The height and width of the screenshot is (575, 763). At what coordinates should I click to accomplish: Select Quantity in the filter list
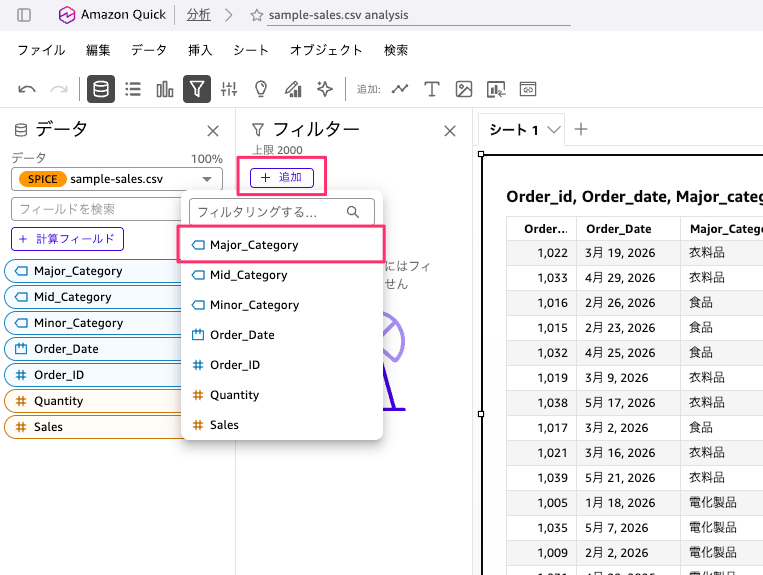(282, 395)
